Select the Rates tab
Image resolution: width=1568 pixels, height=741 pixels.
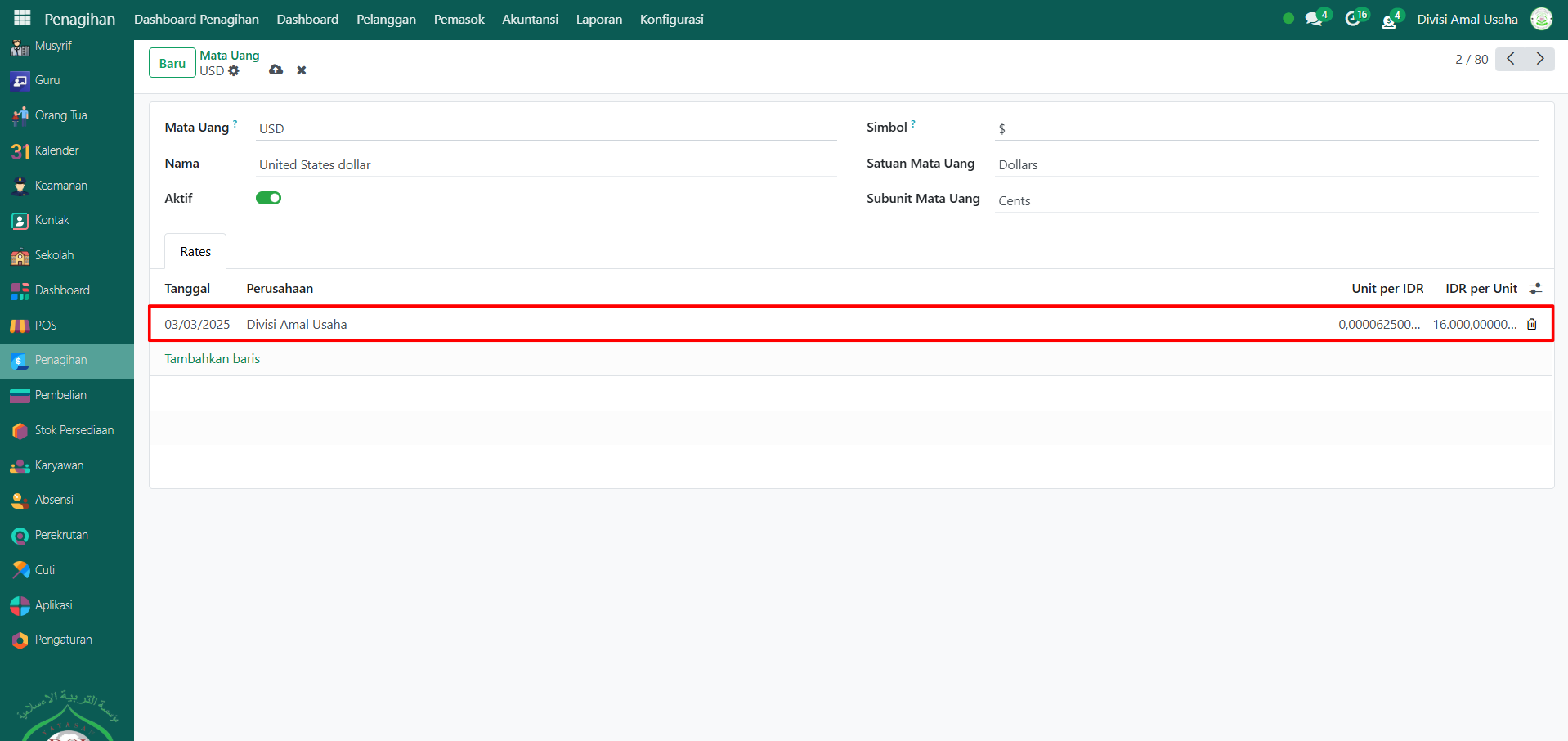pyautogui.click(x=195, y=252)
